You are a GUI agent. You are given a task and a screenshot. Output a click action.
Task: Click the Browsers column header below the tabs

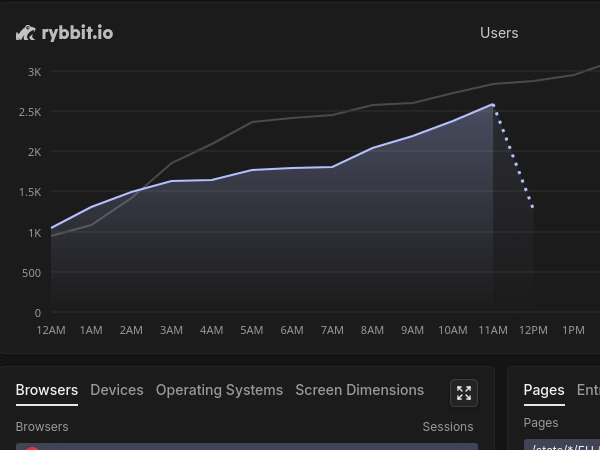pyautogui.click(x=42, y=427)
